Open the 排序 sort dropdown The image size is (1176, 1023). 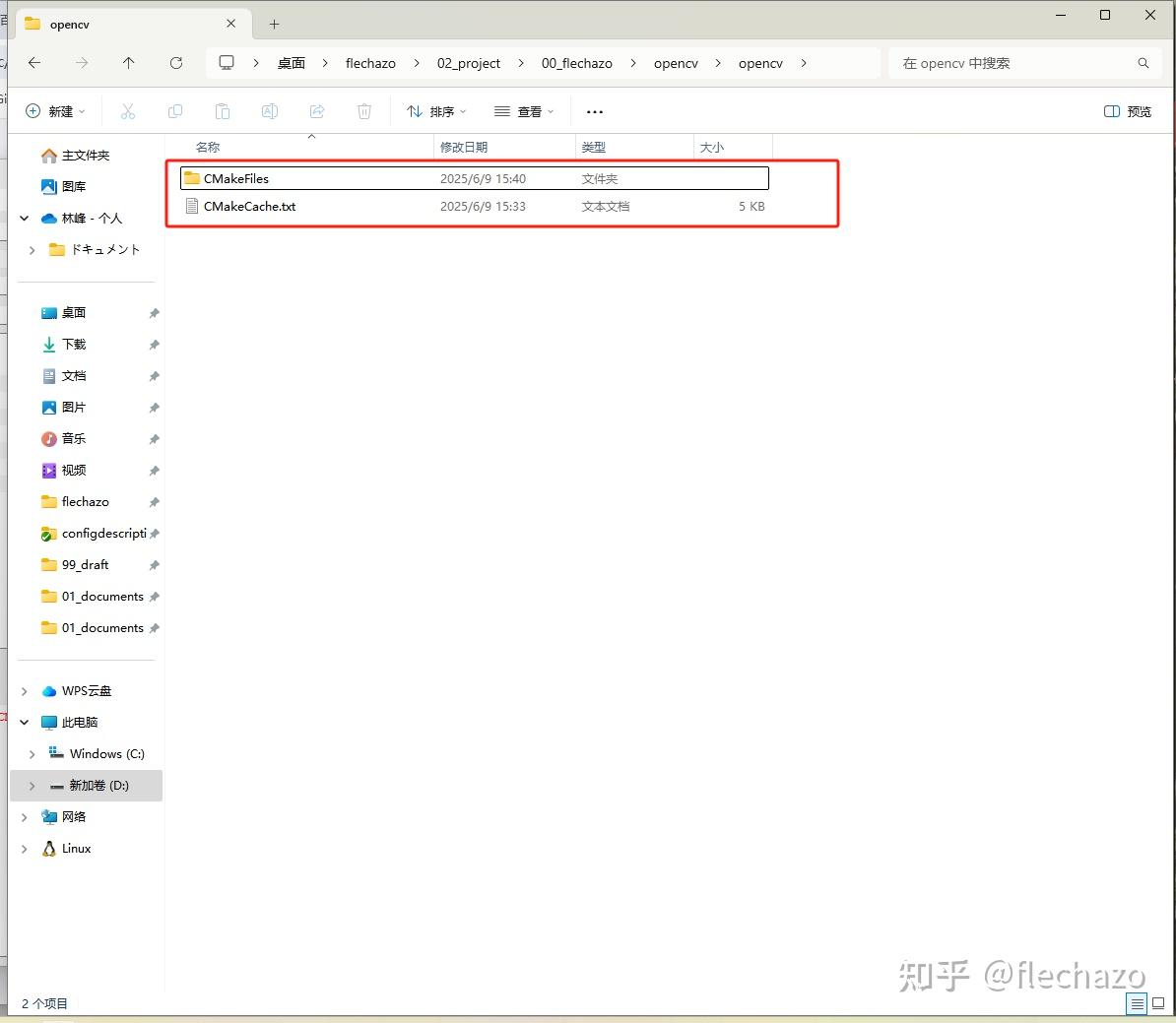click(435, 111)
